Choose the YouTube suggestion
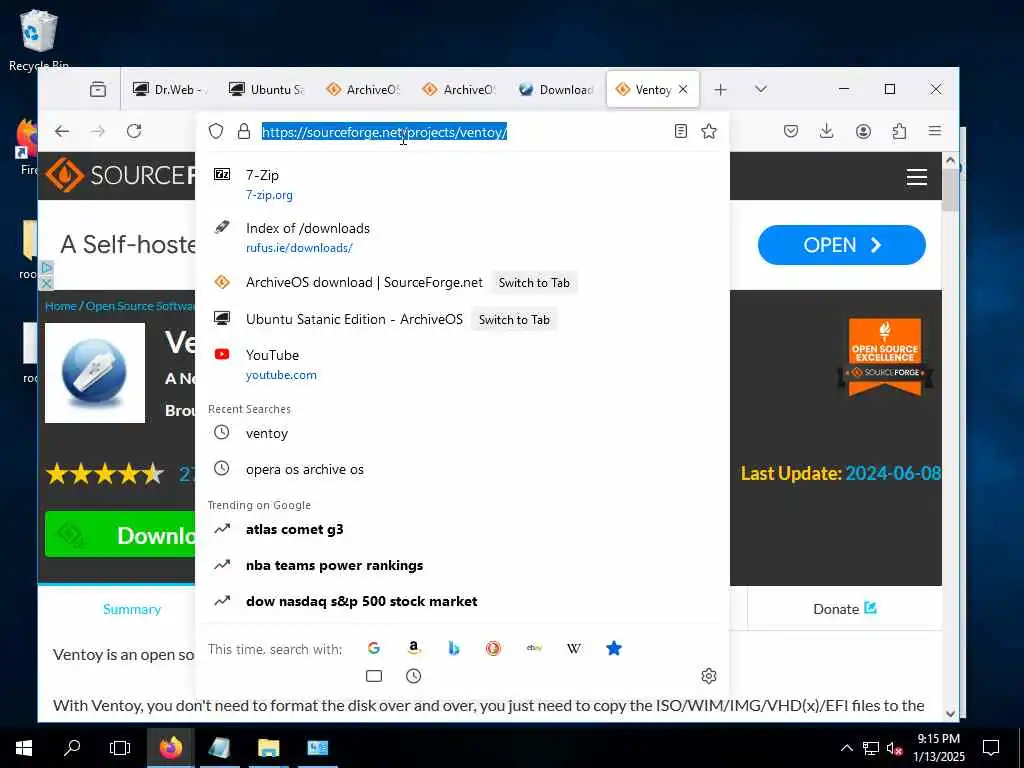Image resolution: width=1024 pixels, height=768 pixels. point(462,364)
